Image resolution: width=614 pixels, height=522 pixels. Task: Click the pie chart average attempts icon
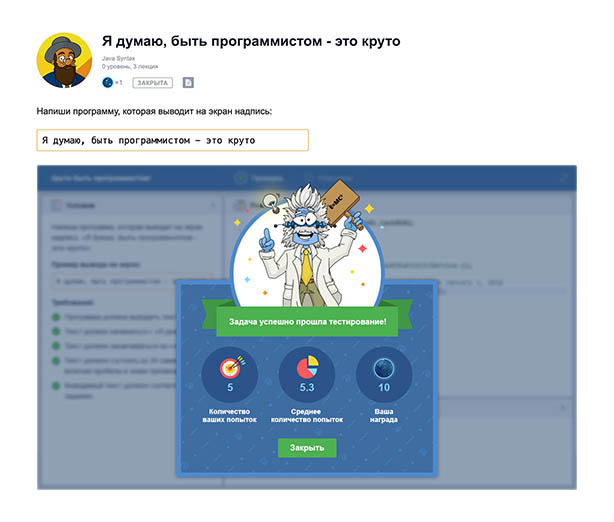[x=307, y=367]
